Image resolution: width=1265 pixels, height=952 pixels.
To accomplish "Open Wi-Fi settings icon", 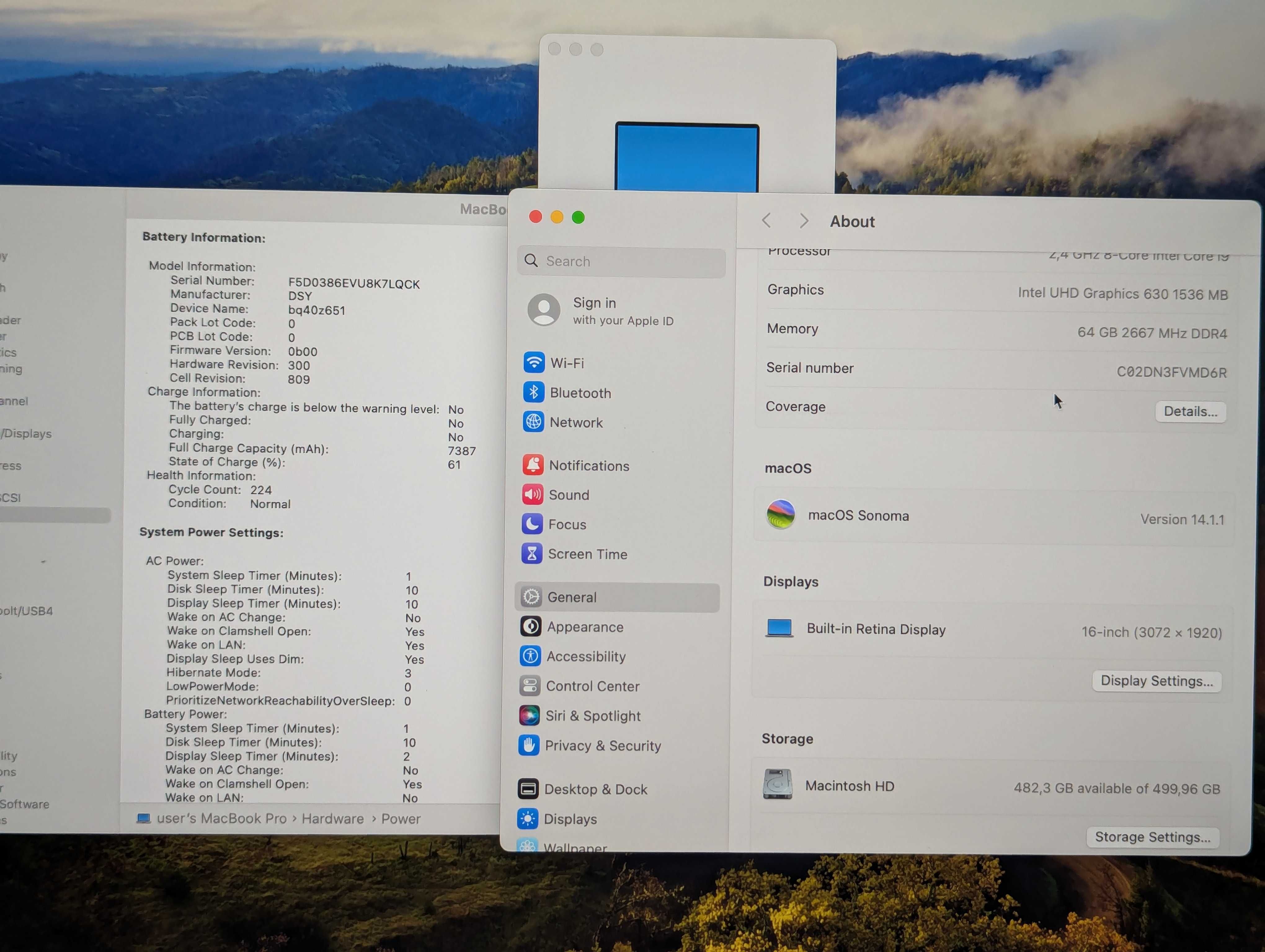I will [534, 362].
